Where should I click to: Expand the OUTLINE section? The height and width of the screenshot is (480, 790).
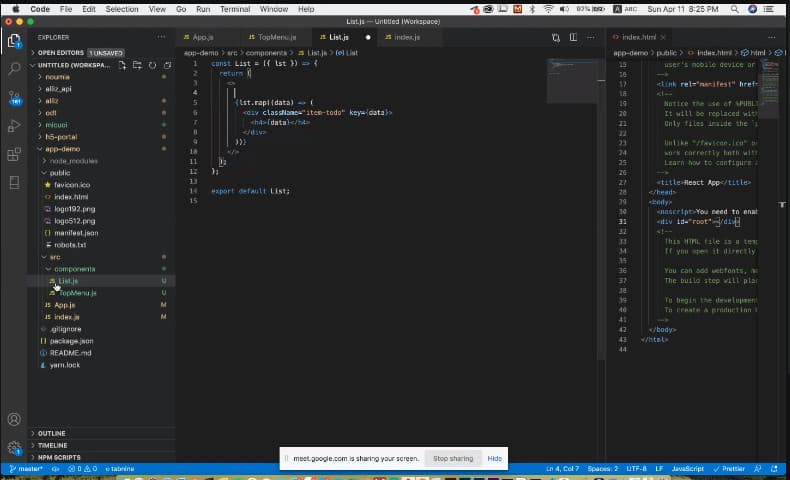click(51, 433)
